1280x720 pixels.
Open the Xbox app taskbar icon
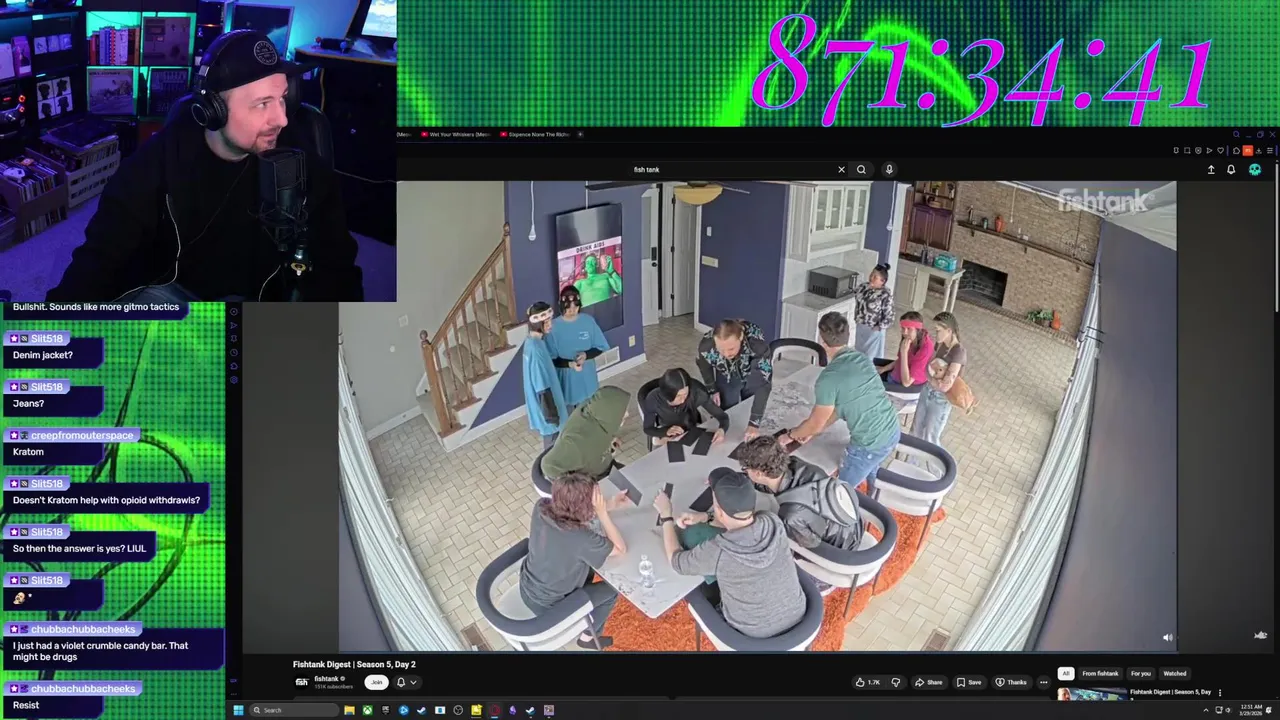pyautogui.click(x=367, y=710)
